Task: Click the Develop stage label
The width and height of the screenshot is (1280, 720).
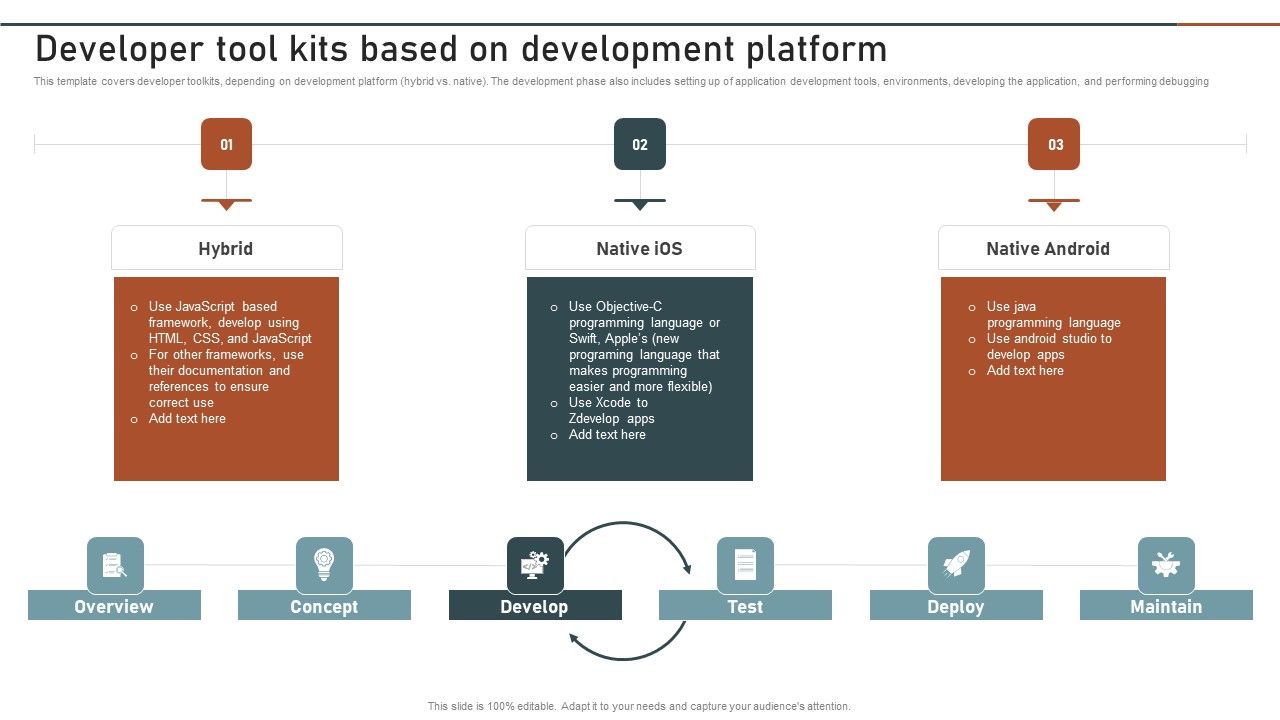Action: click(535, 606)
